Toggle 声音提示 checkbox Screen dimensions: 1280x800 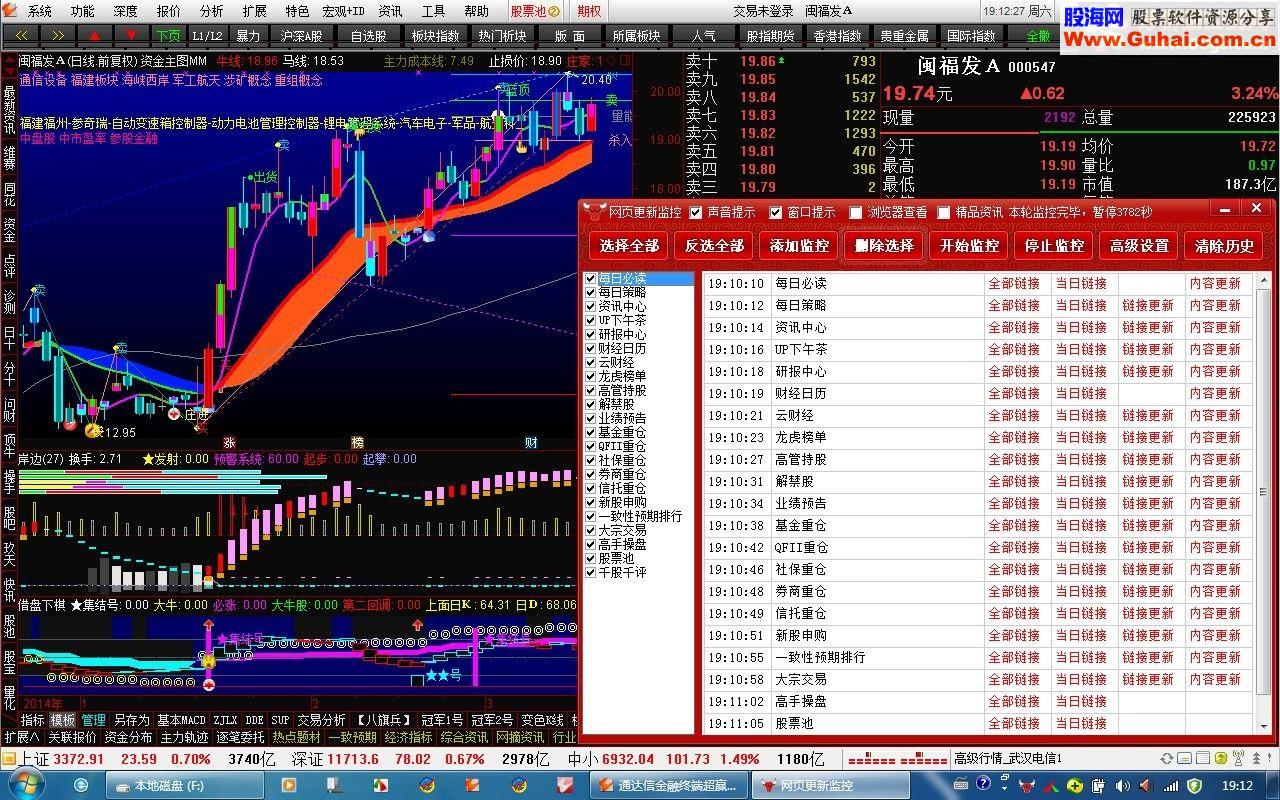point(696,212)
